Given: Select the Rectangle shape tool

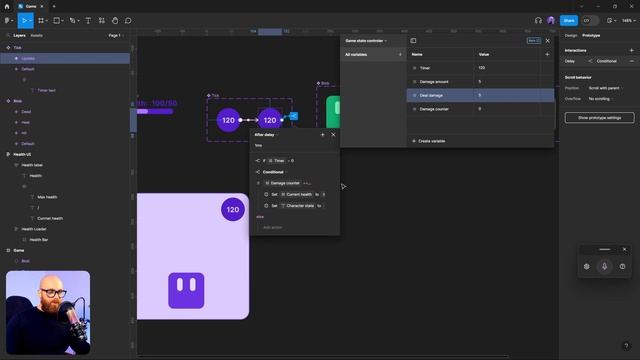Looking at the screenshot, I should [56, 20].
